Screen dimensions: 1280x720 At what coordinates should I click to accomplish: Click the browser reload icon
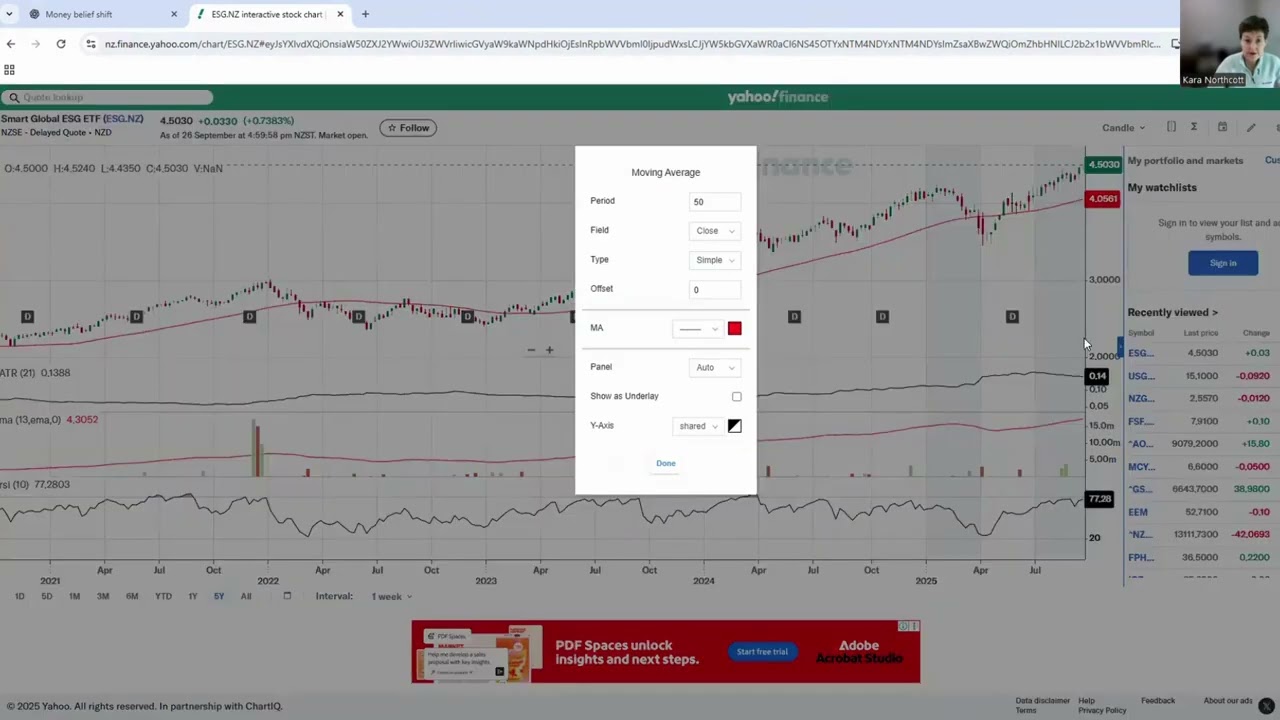[x=61, y=44]
